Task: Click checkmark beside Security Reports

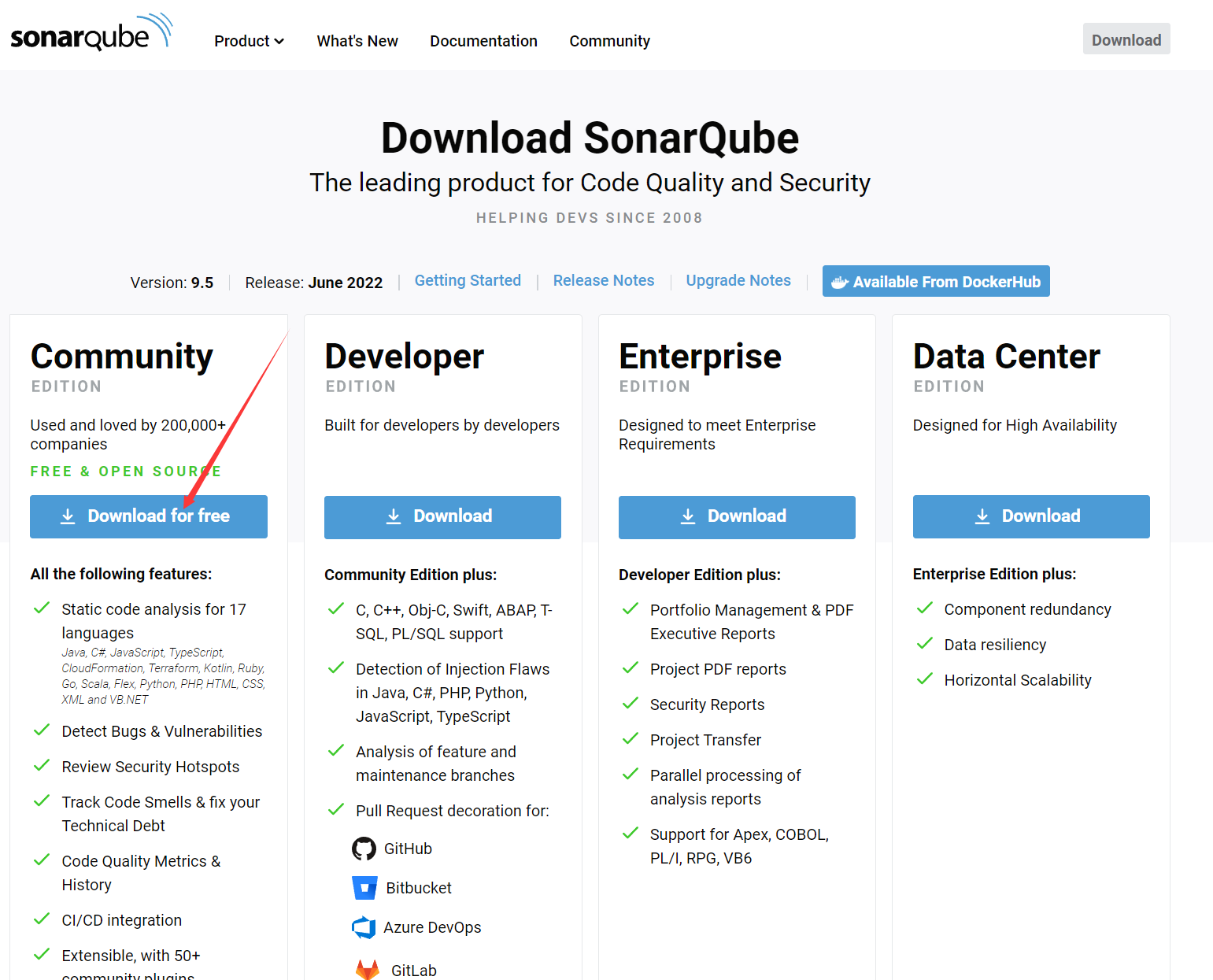Action: [x=631, y=704]
